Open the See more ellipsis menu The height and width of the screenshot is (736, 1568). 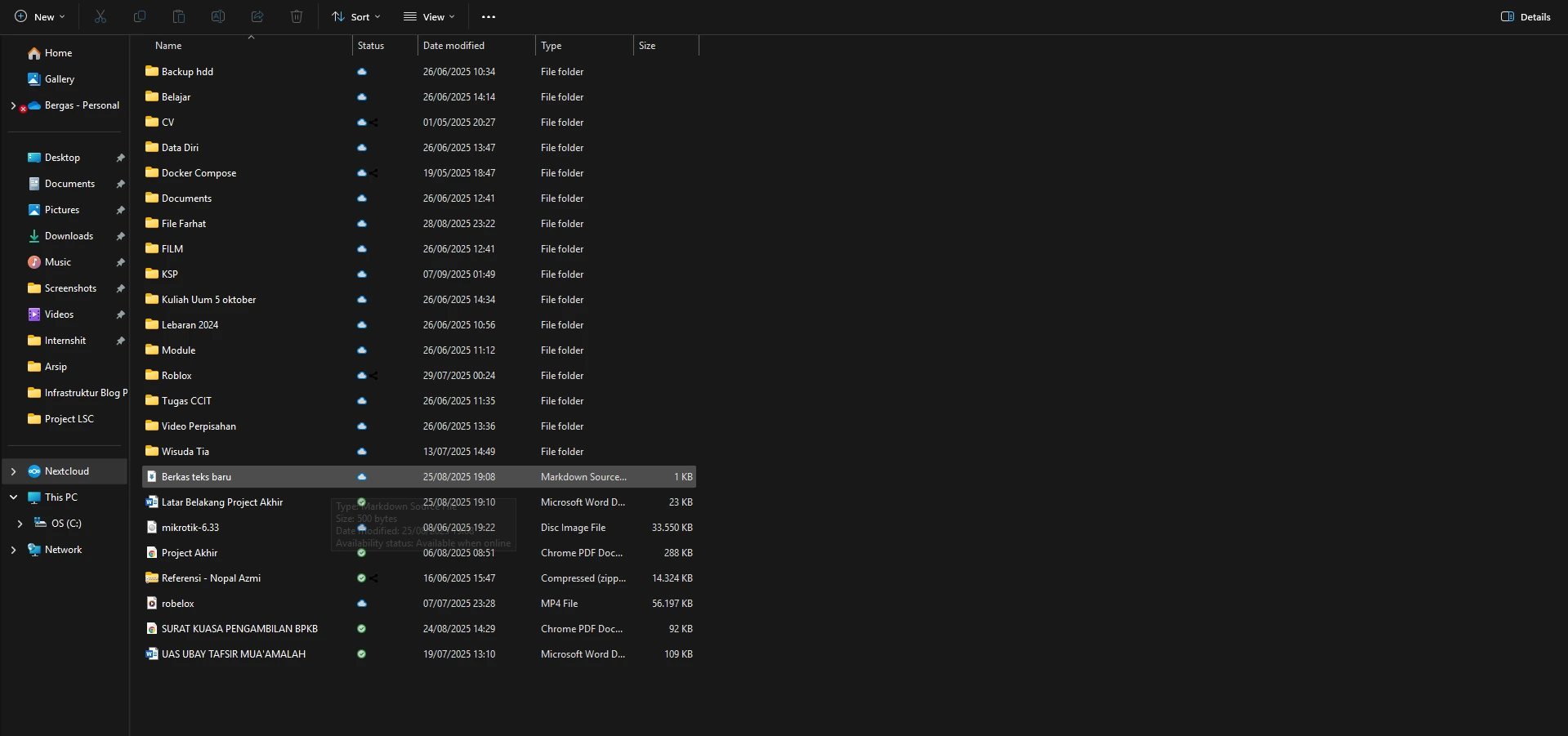tap(489, 16)
